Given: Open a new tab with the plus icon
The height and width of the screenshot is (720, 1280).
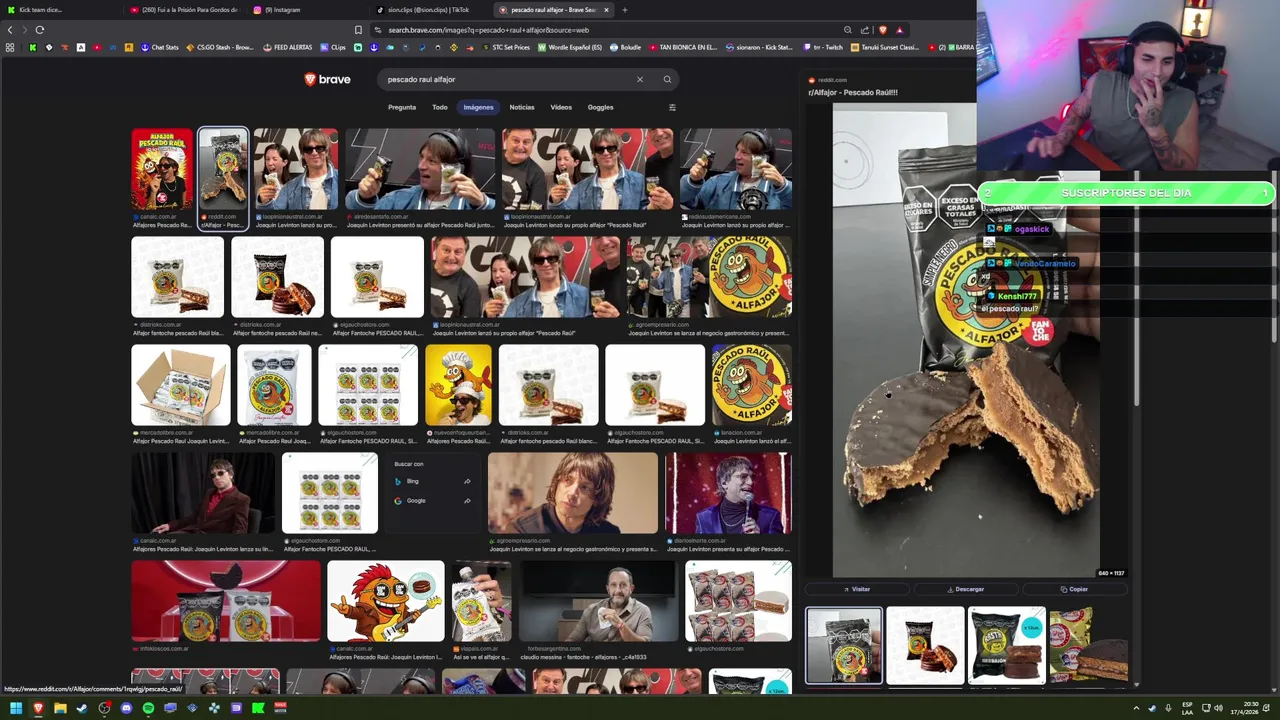Looking at the screenshot, I should tap(624, 10).
